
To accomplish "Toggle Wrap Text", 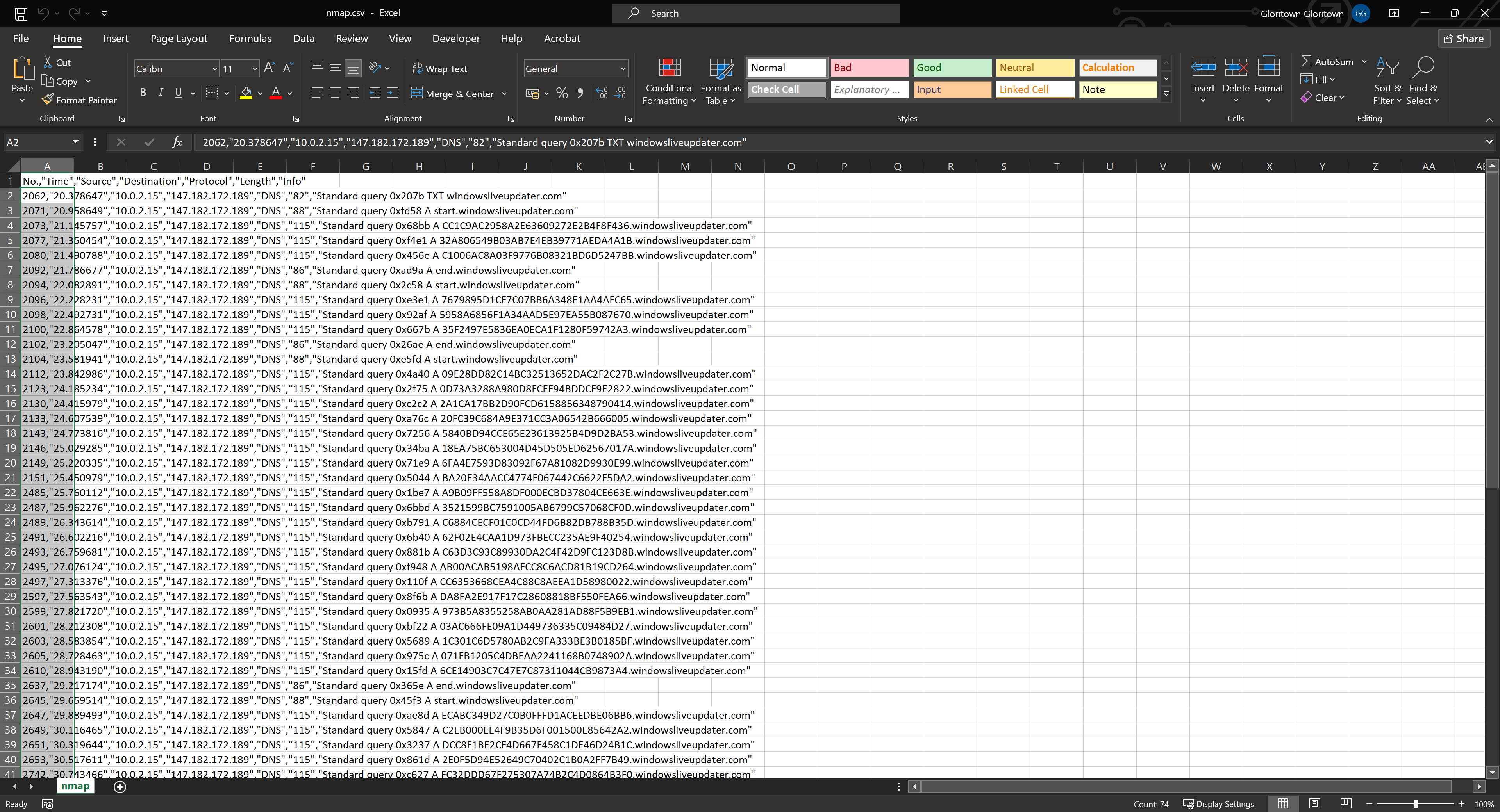I will click(x=440, y=69).
